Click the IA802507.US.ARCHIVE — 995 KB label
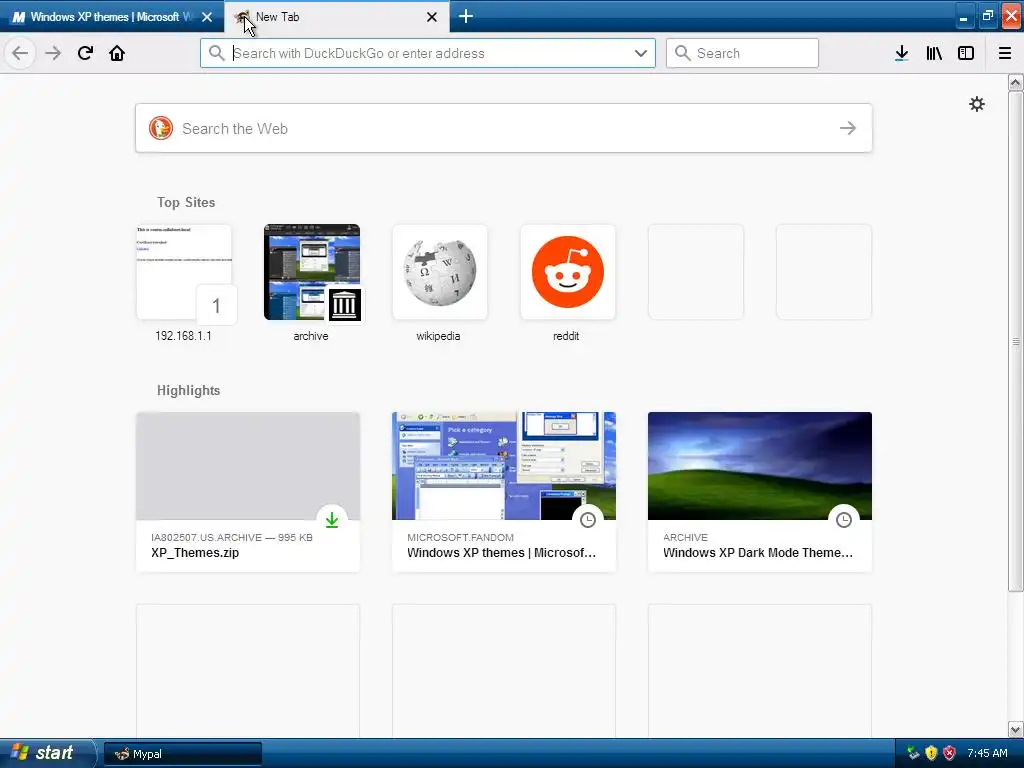The image size is (1024, 768). coord(232,537)
